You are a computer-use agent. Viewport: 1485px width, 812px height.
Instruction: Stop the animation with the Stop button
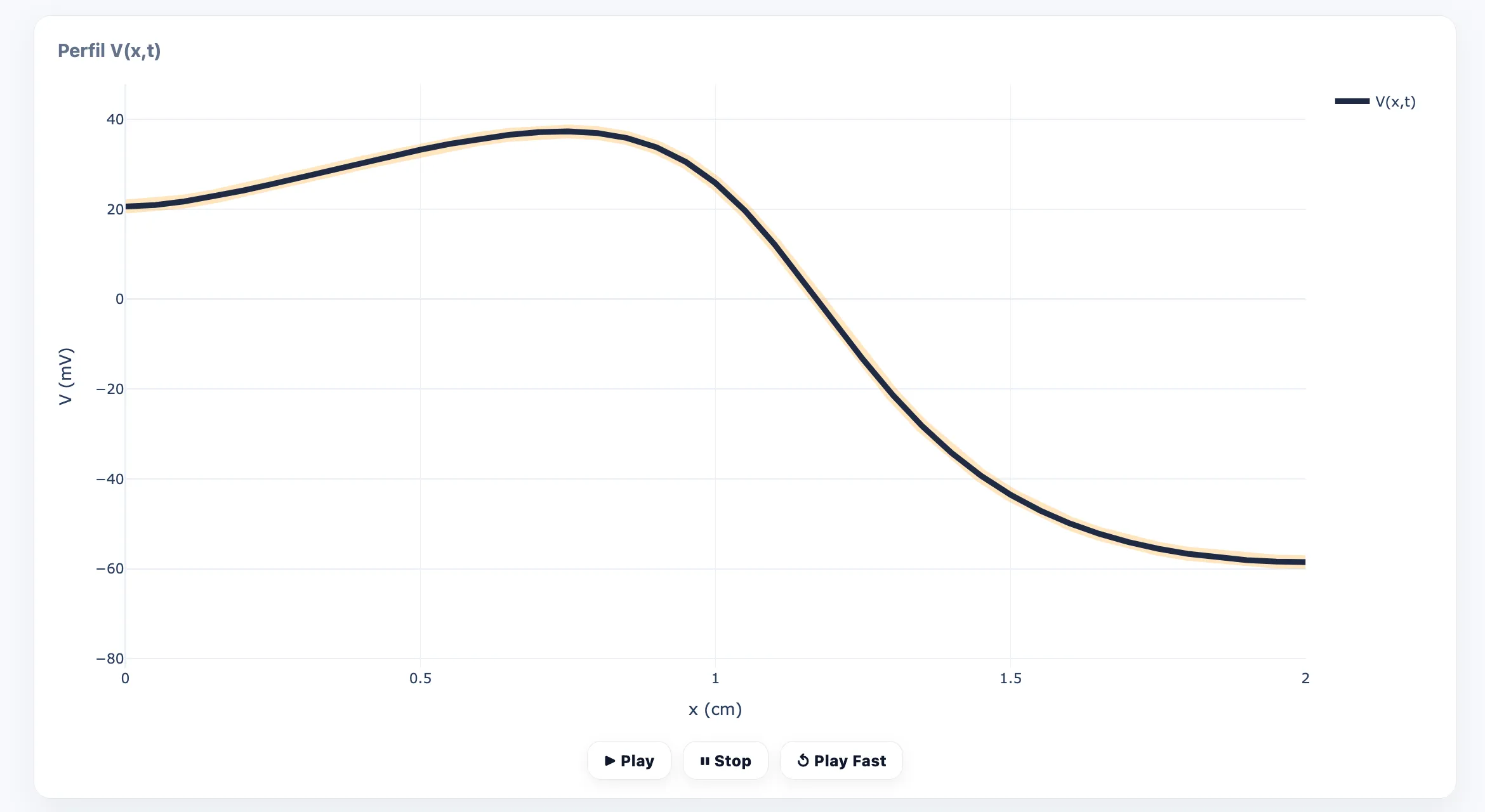pos(725,761)
